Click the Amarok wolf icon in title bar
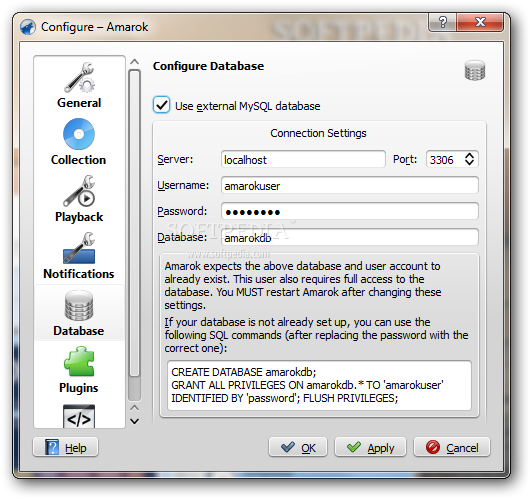The width and height of the screenshot is (531, 499). [28, 27]
